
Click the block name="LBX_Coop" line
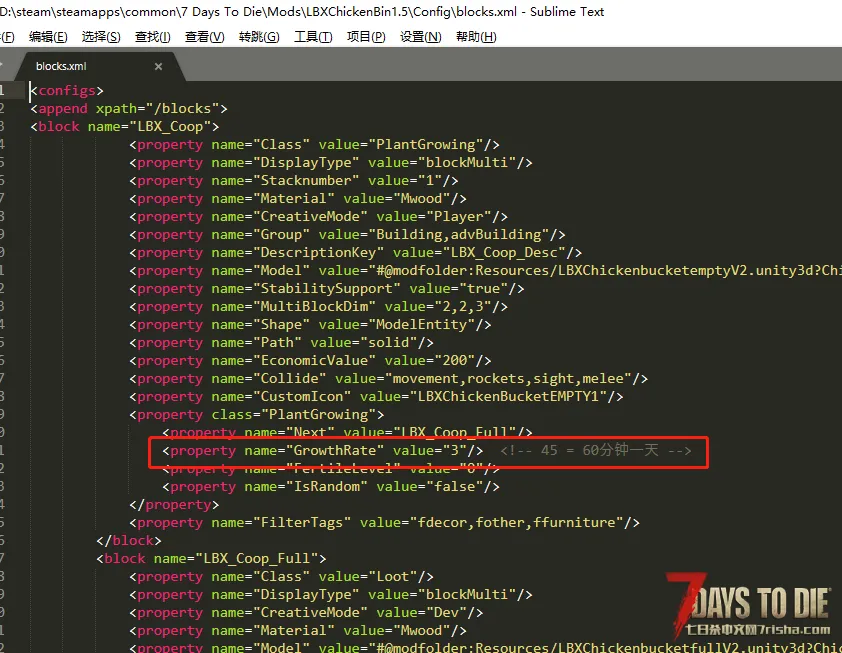pos(125,127)
